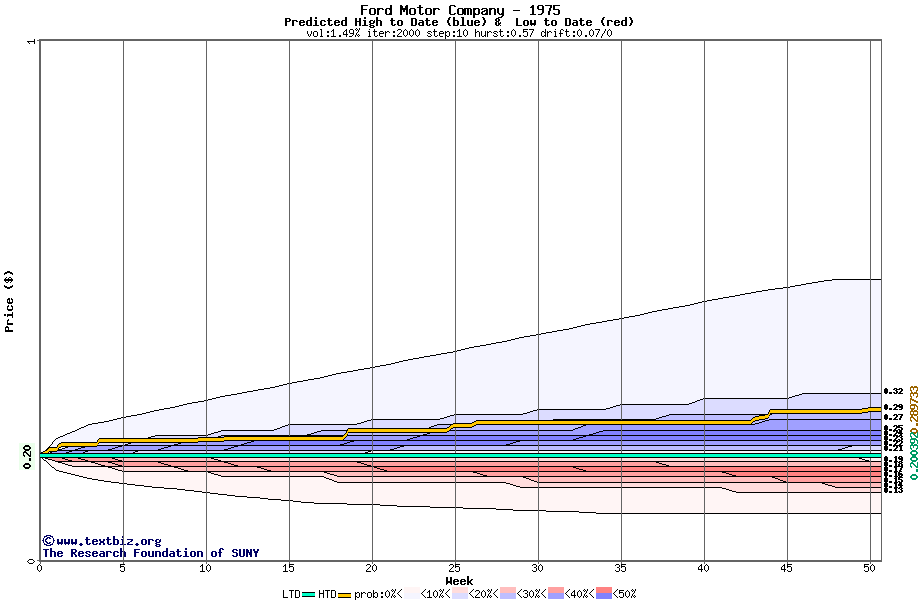Viewport: 920px width, 600px height.
Task: Click the 'vol:1.49% iter:2000' parameters line
Action: 363,33
